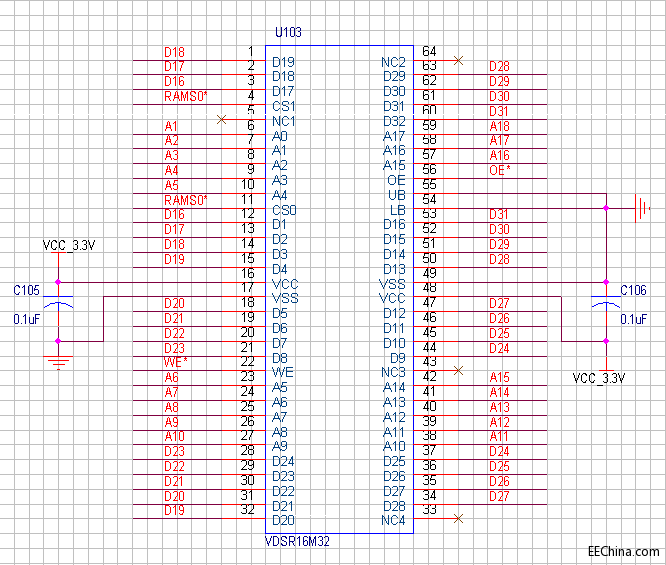Click the red A1 net label
The image size is (666, 565).
tap(171, 126)
